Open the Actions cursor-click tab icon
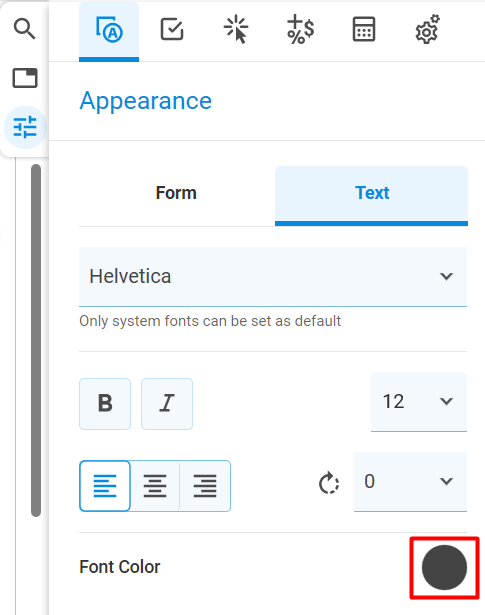 pos(236,29)
